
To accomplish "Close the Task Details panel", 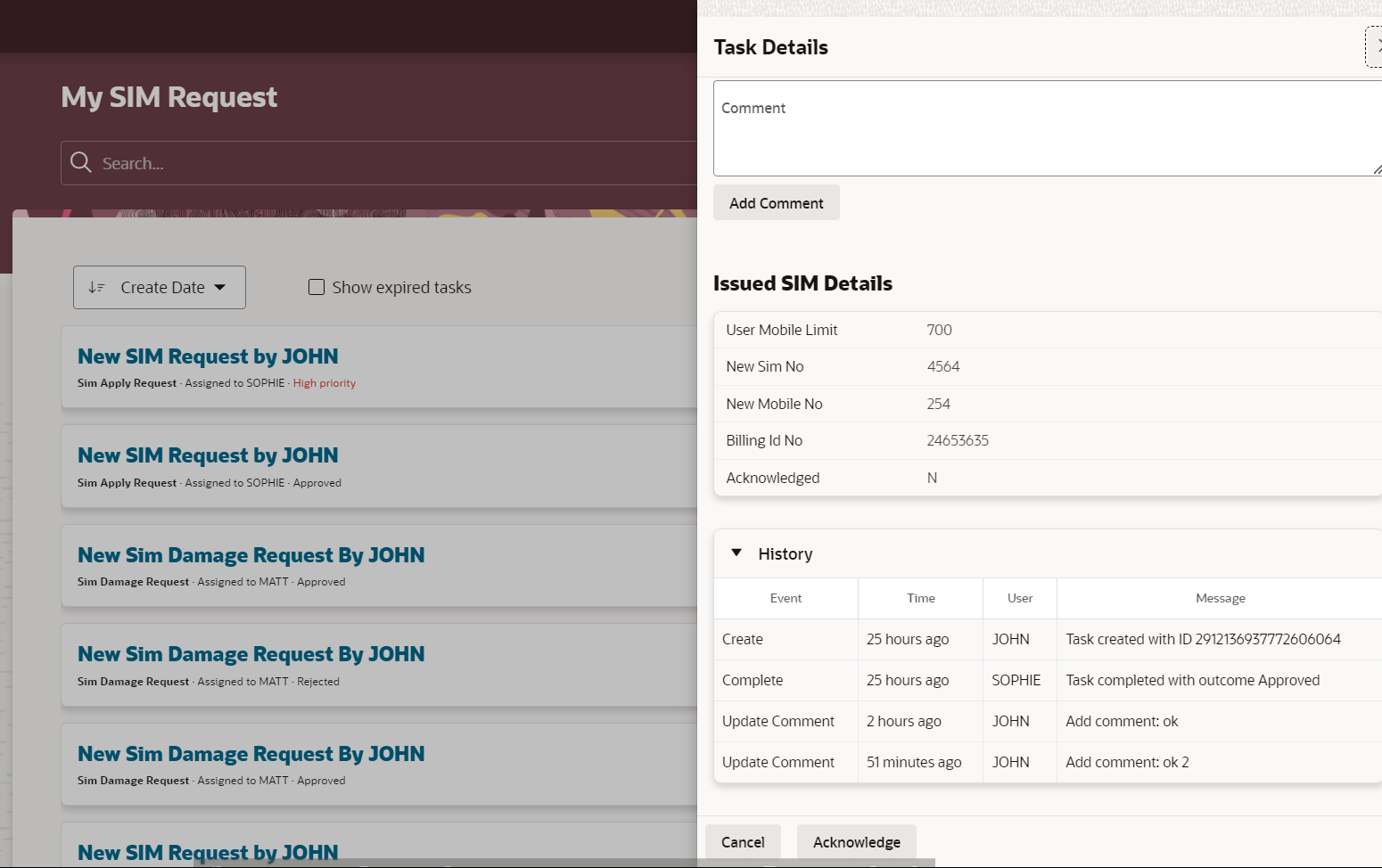I will coord(1375,46).
